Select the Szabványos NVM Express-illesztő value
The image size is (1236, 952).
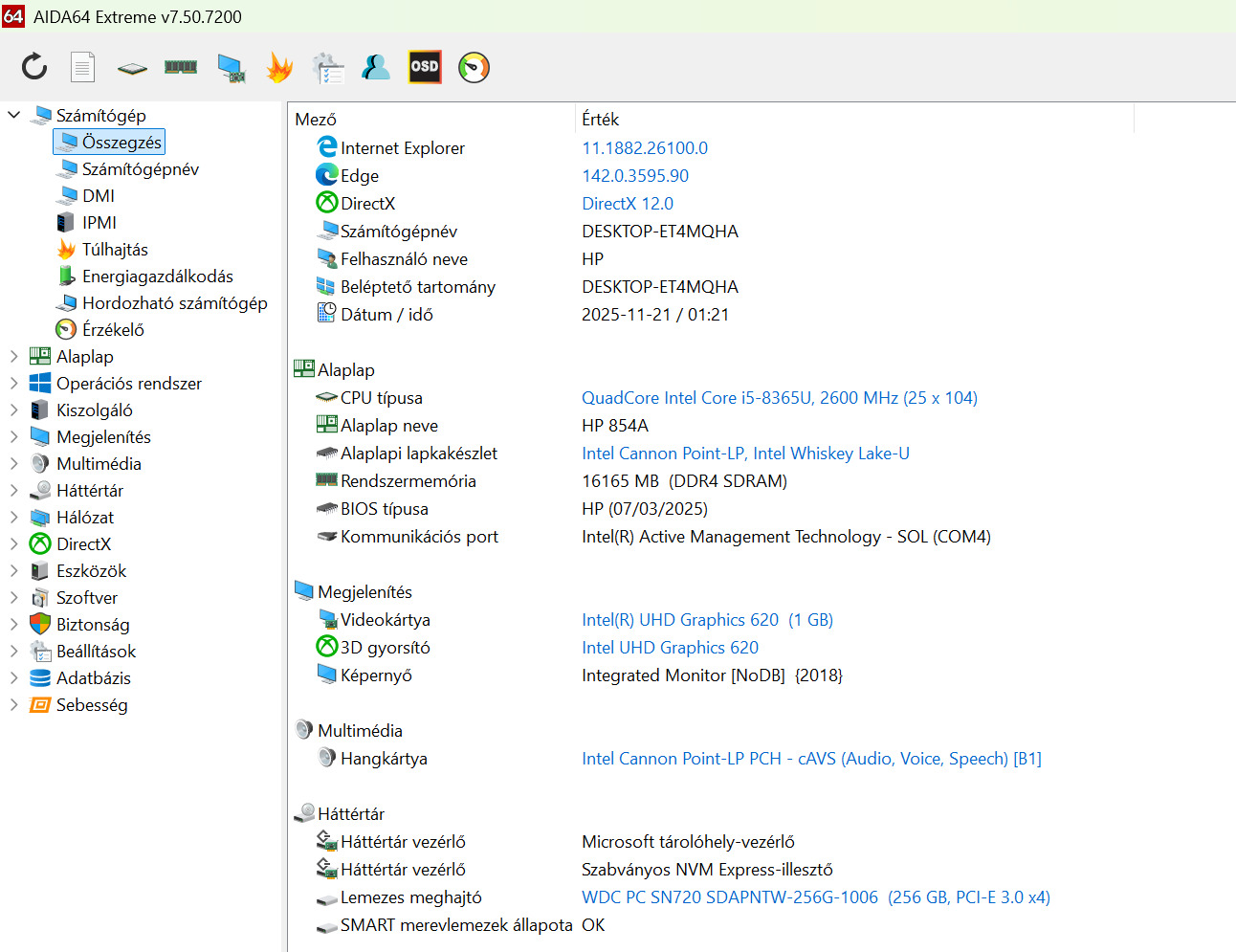coord(707,869)
